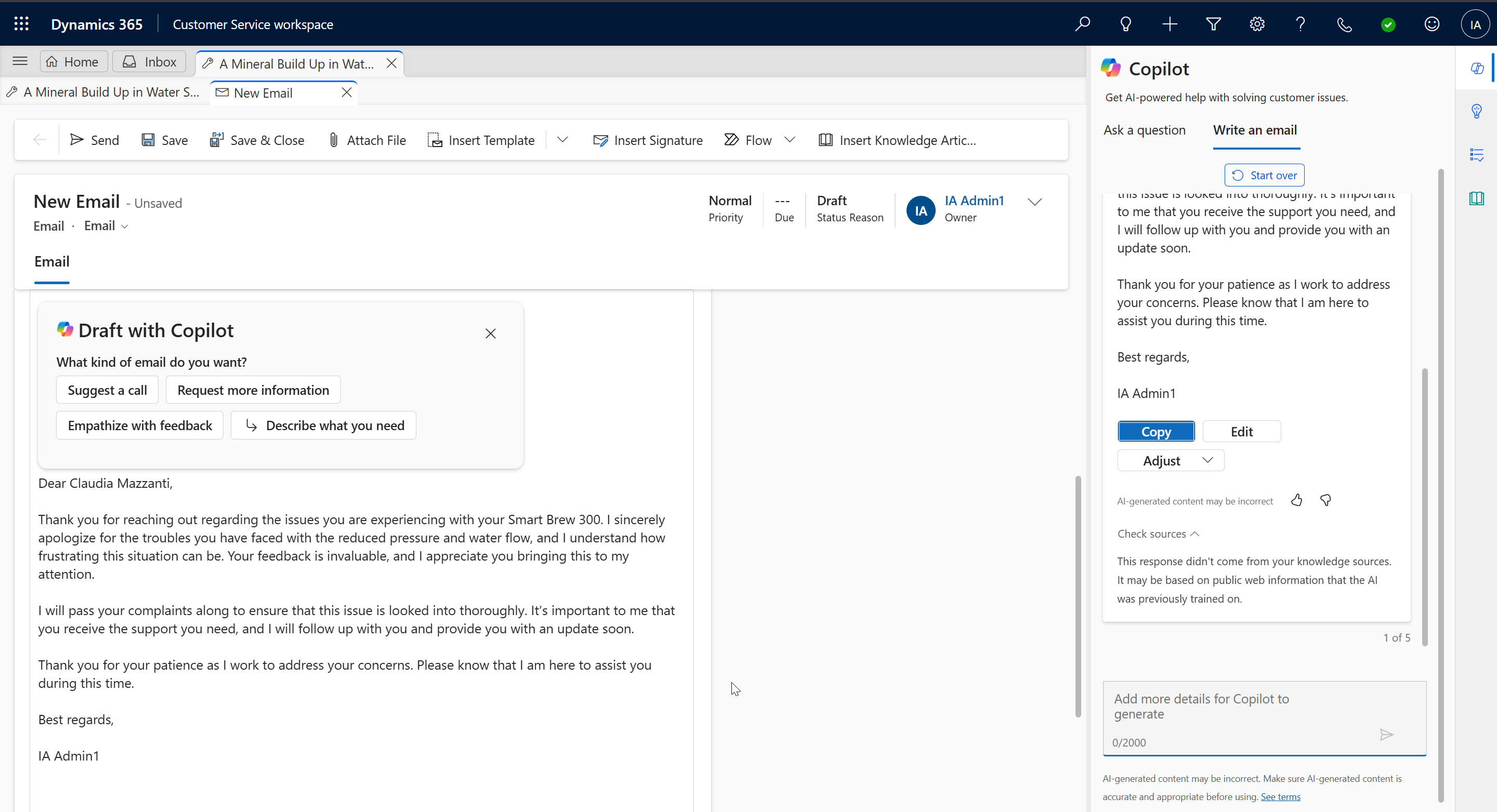The height and width of the screenshot is (812, 1497).
Task: Copy the Copilot email draft
Action: click(1156, 432)
